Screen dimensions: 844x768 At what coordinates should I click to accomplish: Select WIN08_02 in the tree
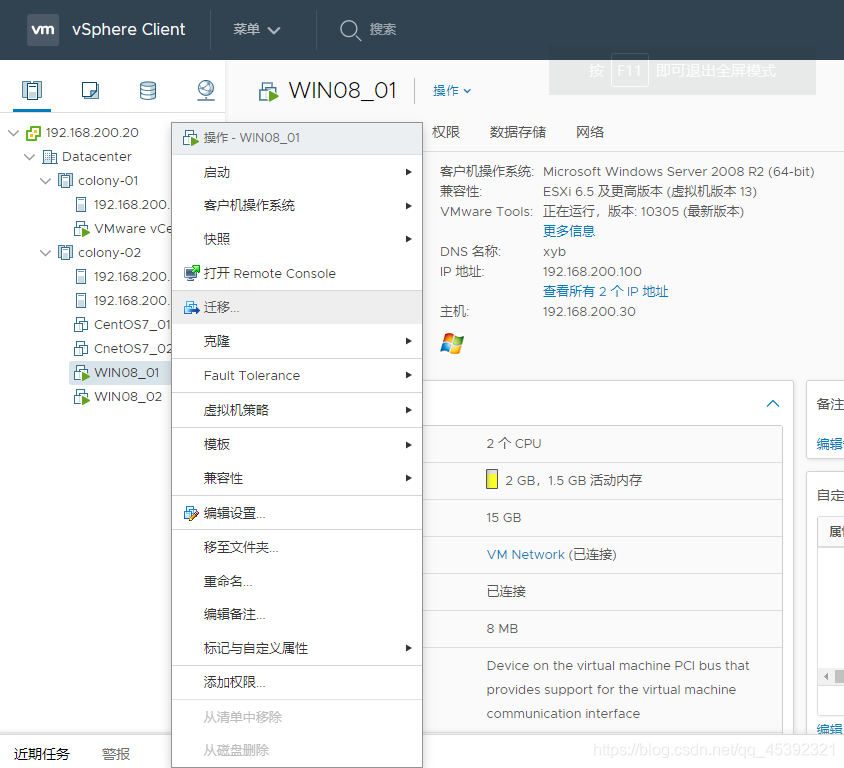[128, 397]
